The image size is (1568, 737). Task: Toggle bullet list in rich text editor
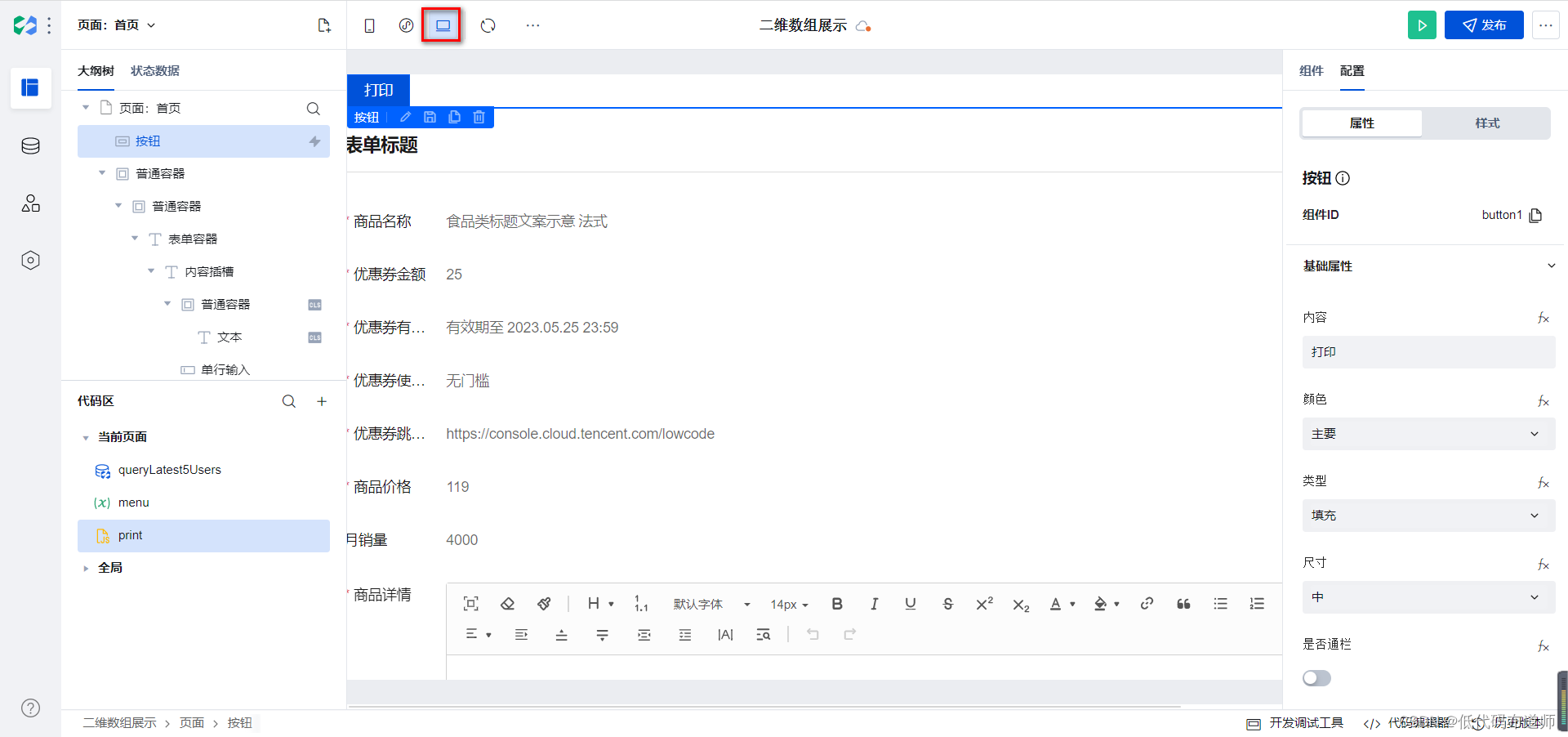[1220, 604]
